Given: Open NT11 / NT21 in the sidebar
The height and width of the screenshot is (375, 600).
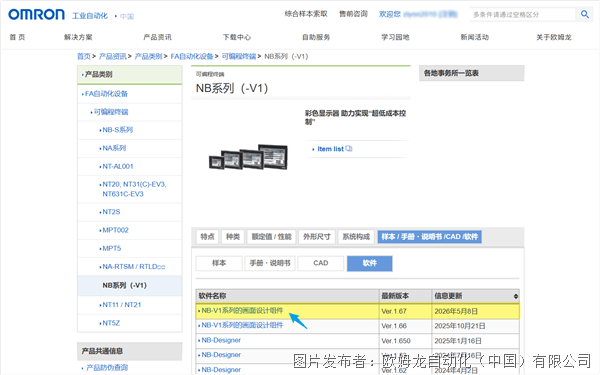Looking at the screenshot, I should [x=122, y=305].
